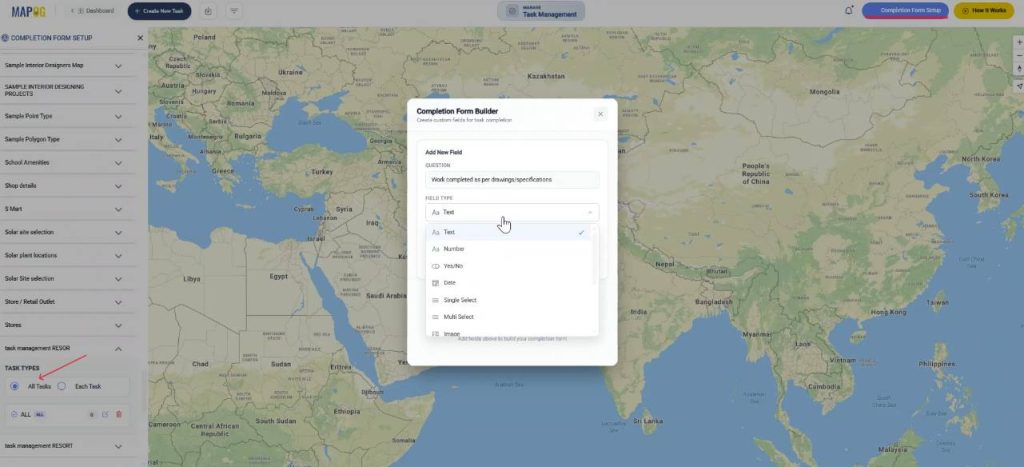Zoom out on the map
Screen dimensions: 1024x467
click(1019, 56)
